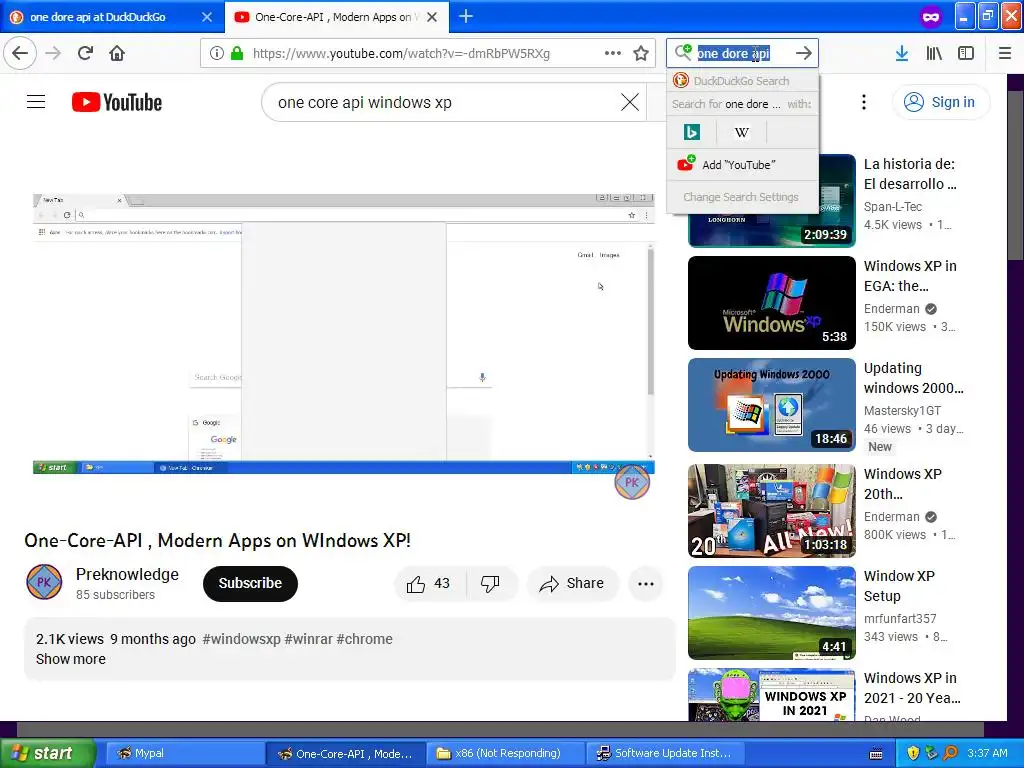Click the forward navigation arrow
The height and width of the screenshot is (768, 1024).
(54, 53)
